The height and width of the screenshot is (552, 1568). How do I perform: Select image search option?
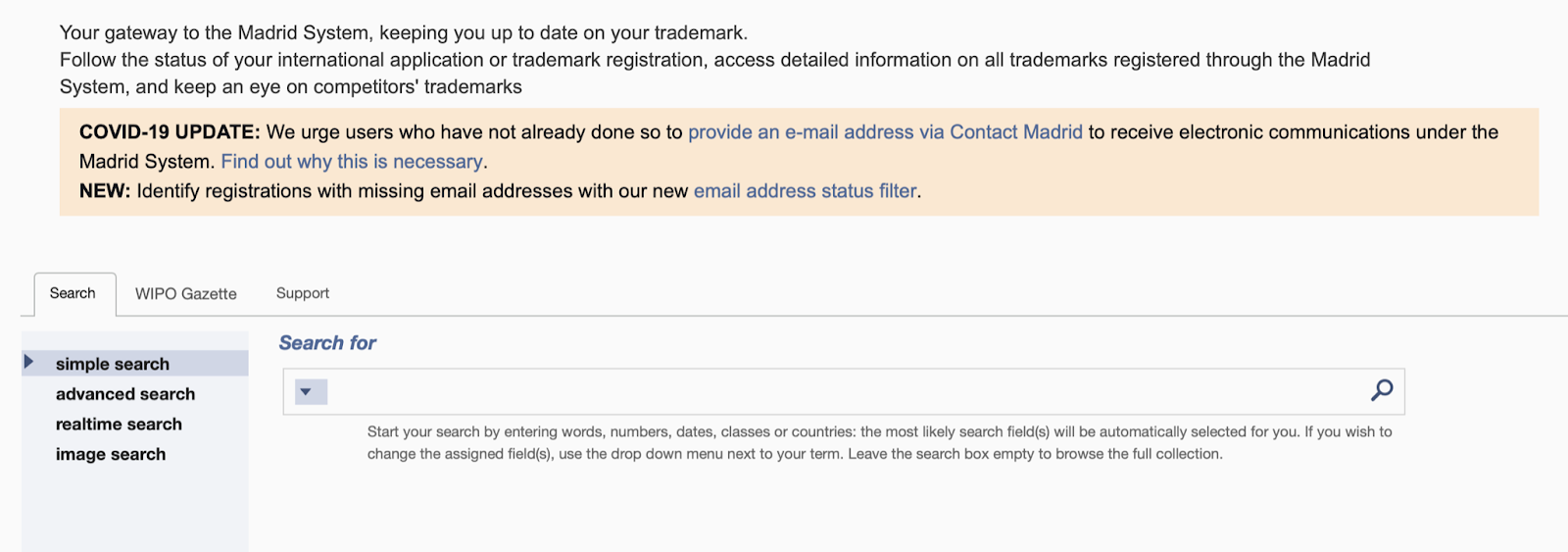click(x=111, y=455)
